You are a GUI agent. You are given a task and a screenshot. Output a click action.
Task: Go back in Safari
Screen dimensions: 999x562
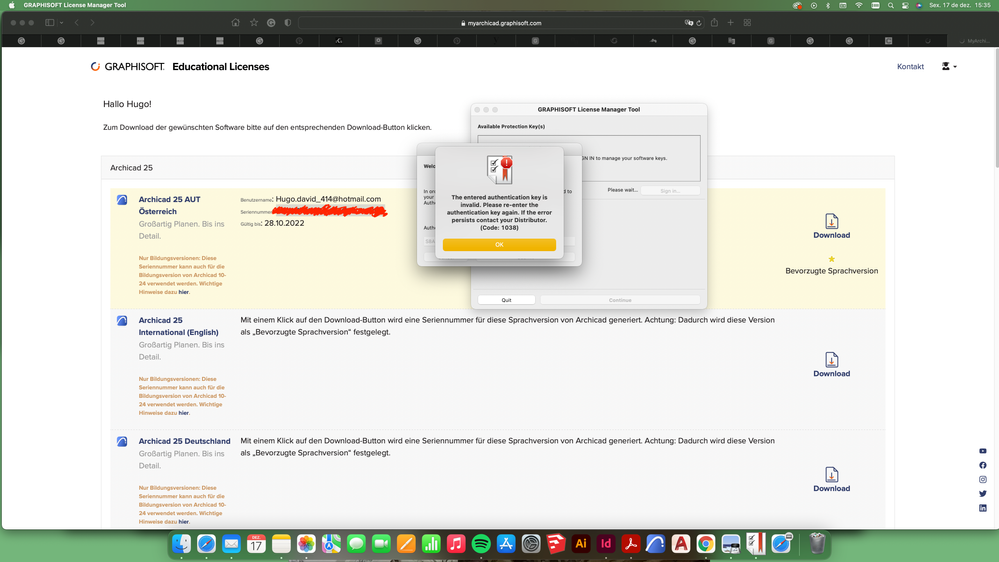pyautogui.click(x=76, y=22)
